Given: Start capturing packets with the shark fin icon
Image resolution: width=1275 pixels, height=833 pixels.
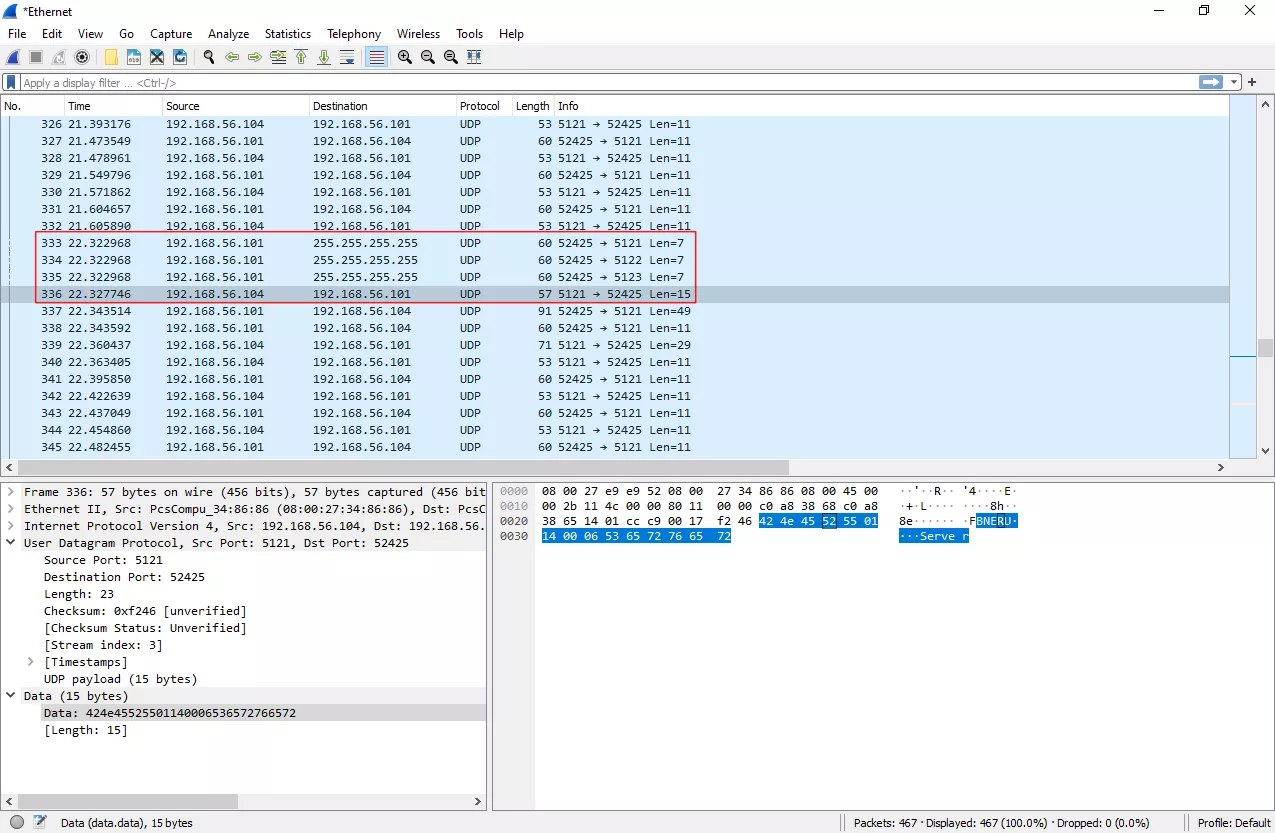Looking at the screenshot, I should pos(13,57).
